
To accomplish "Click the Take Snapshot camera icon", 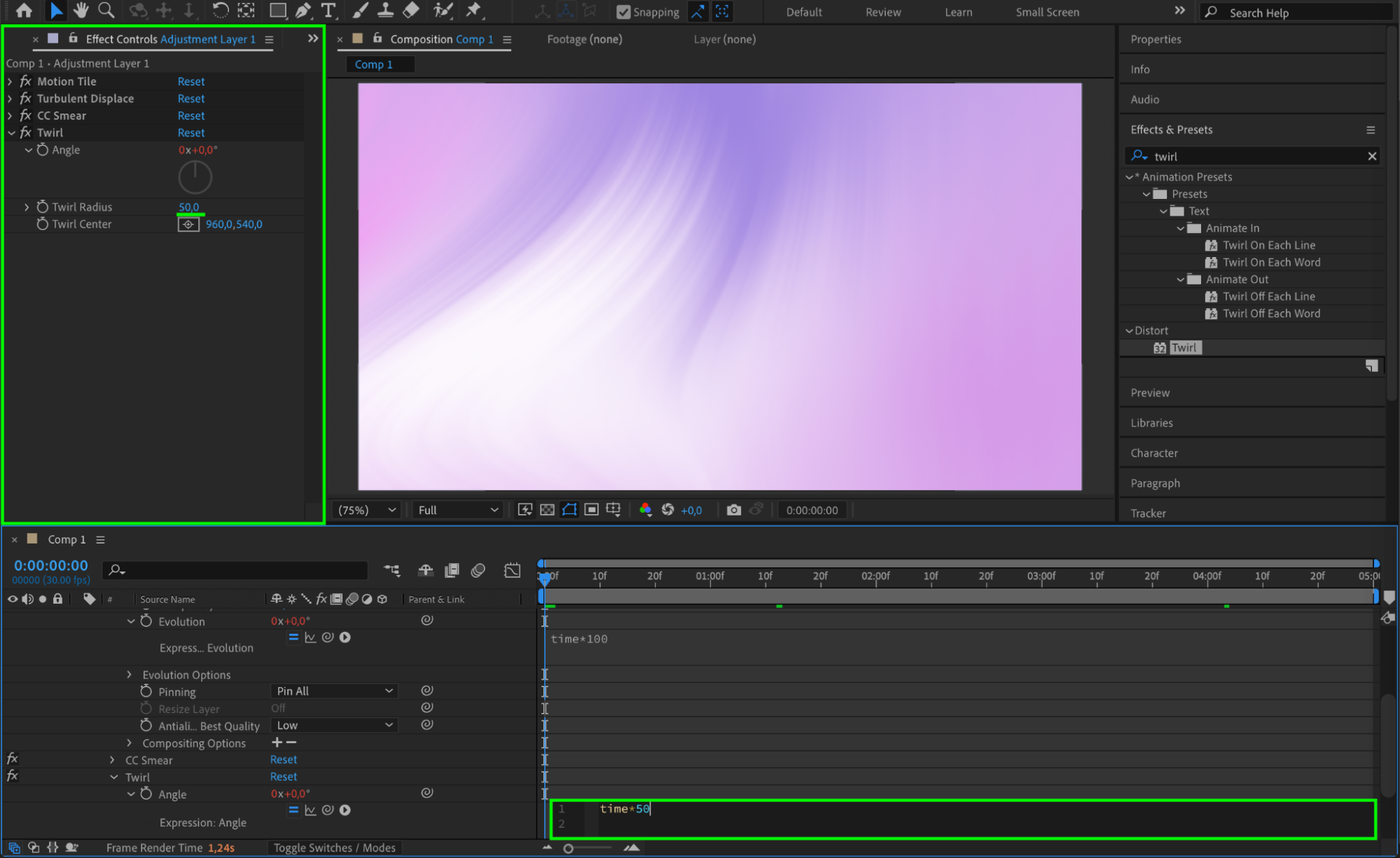I will tap(733, 510).
